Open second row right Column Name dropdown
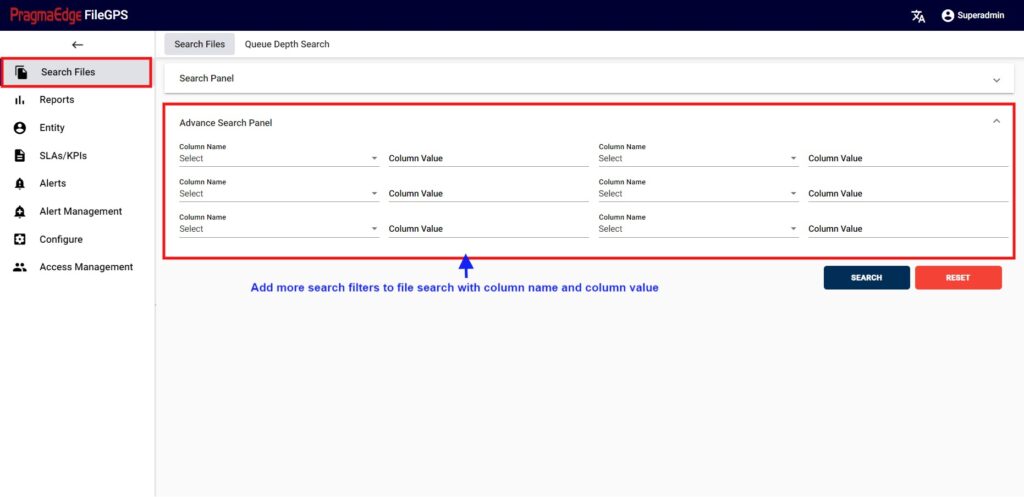Image resolution: width=1024 pixels, height=497 pixels. 698,193
